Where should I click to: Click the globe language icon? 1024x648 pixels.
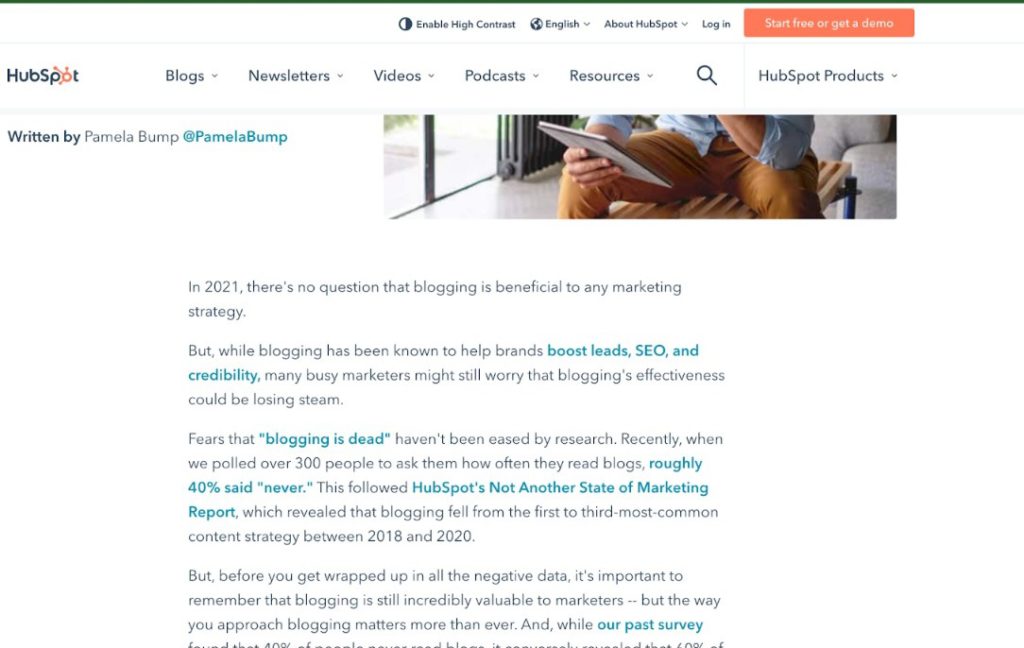point(536,24)
